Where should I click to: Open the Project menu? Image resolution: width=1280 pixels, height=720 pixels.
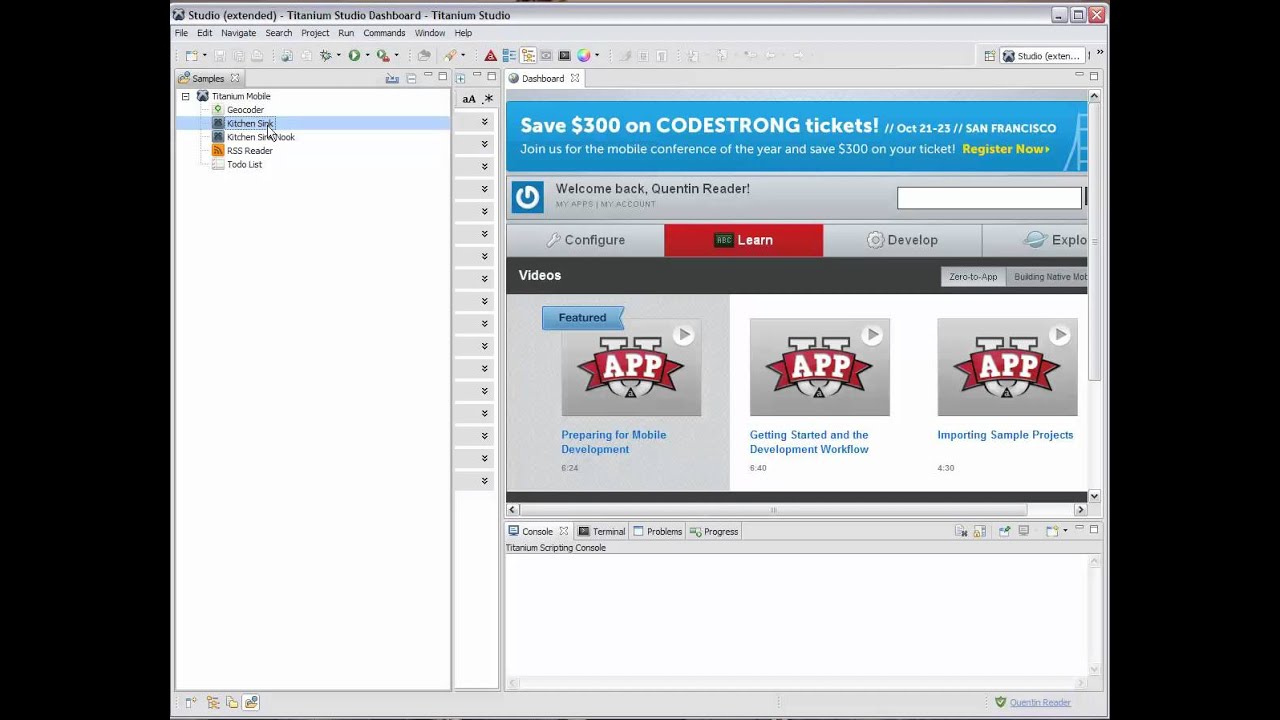pyautogui.click(x=315, y=33)
